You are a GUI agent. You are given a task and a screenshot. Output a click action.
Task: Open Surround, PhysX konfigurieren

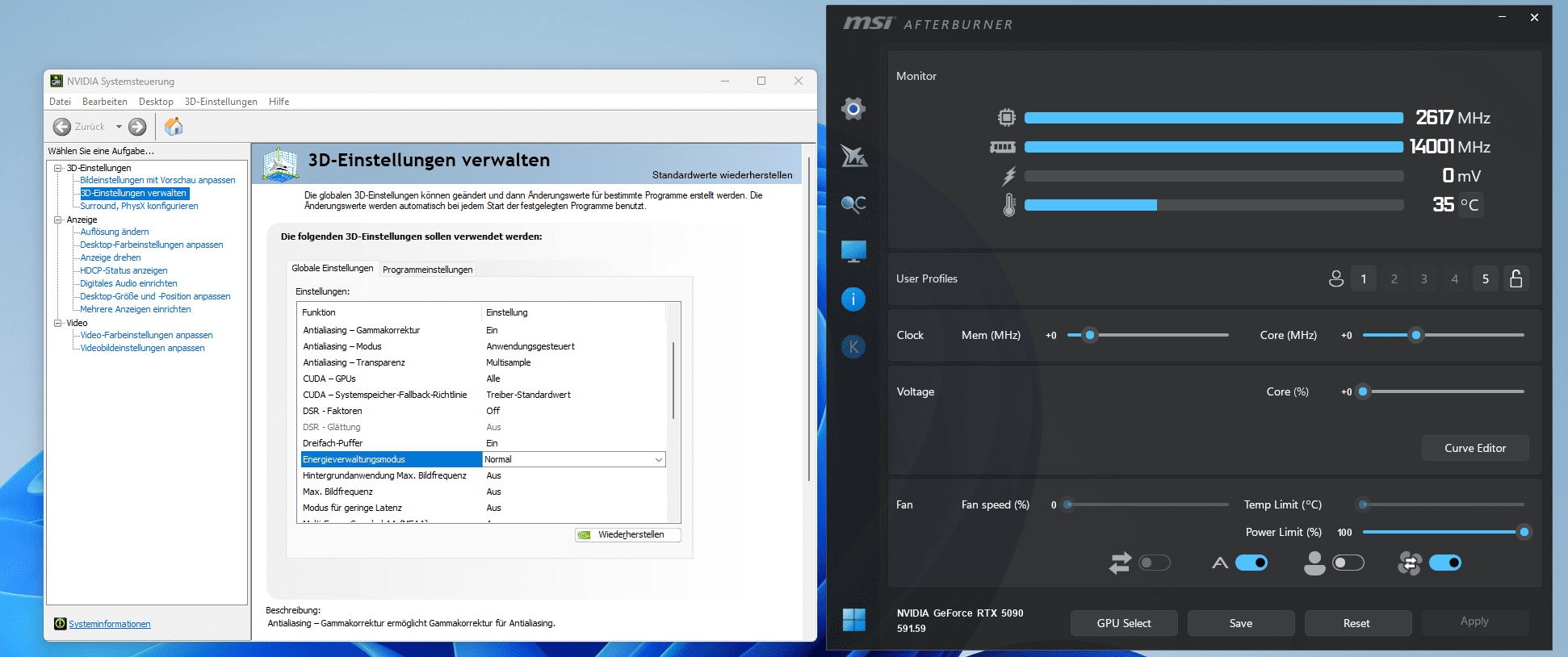[x=139, y=206]
